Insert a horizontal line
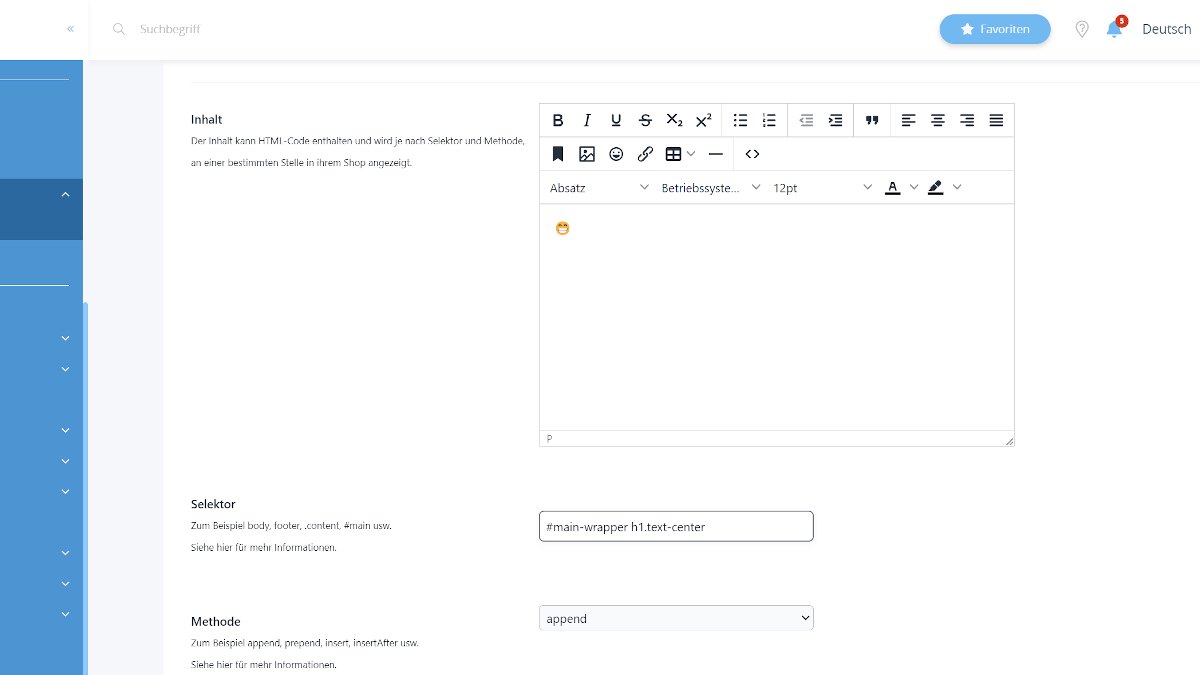Screen dimensions: 1200x675 (x=715, y=154)
